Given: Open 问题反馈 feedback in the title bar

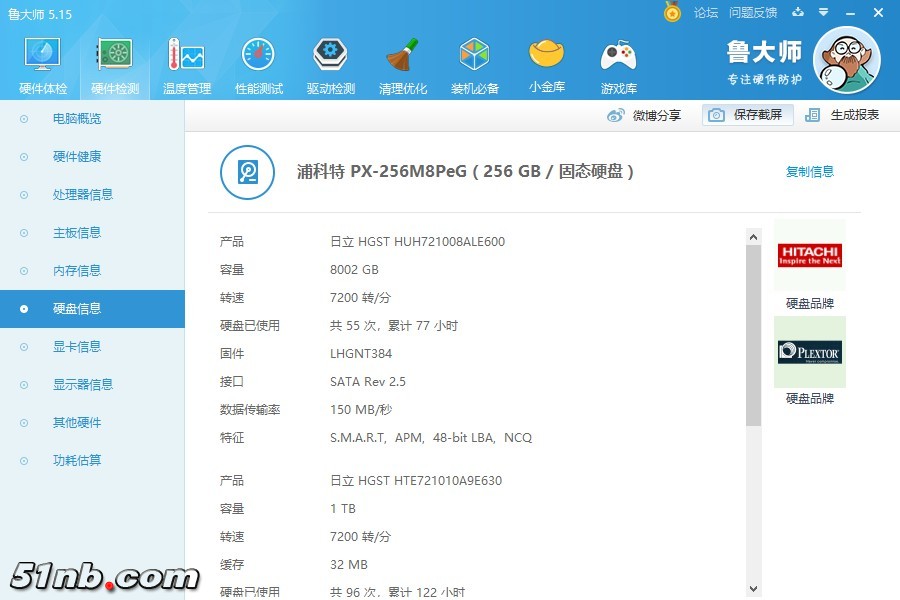Looking at the screenshot, I should 753,12.
